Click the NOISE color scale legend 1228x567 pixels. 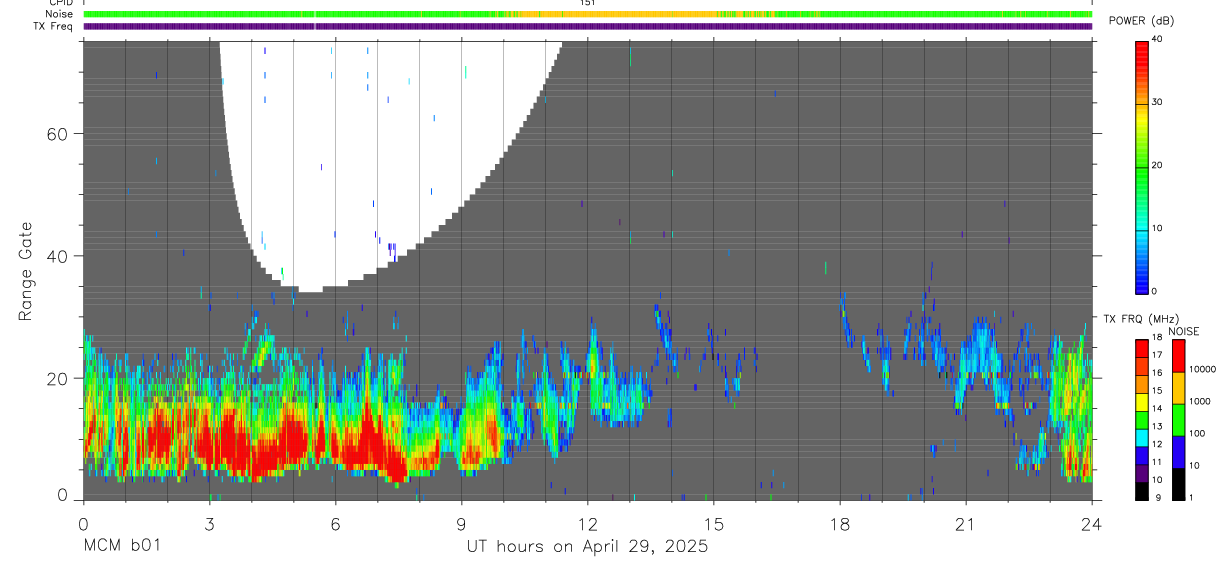(x=1179, y=419)
